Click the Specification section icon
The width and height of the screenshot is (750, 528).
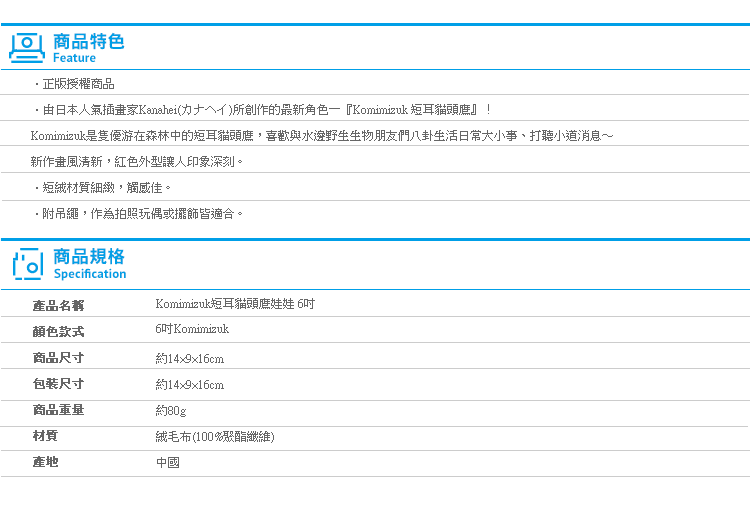point(28,264)
